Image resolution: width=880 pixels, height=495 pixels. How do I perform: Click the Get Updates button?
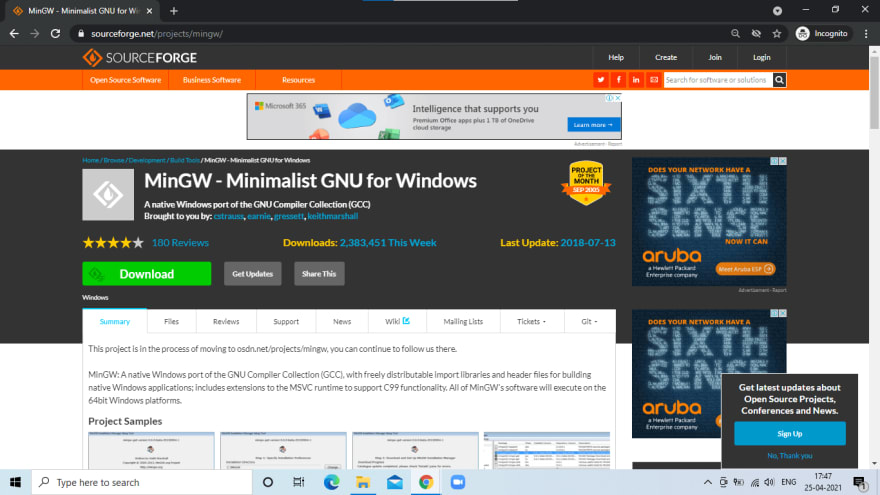tap(253, 274)
